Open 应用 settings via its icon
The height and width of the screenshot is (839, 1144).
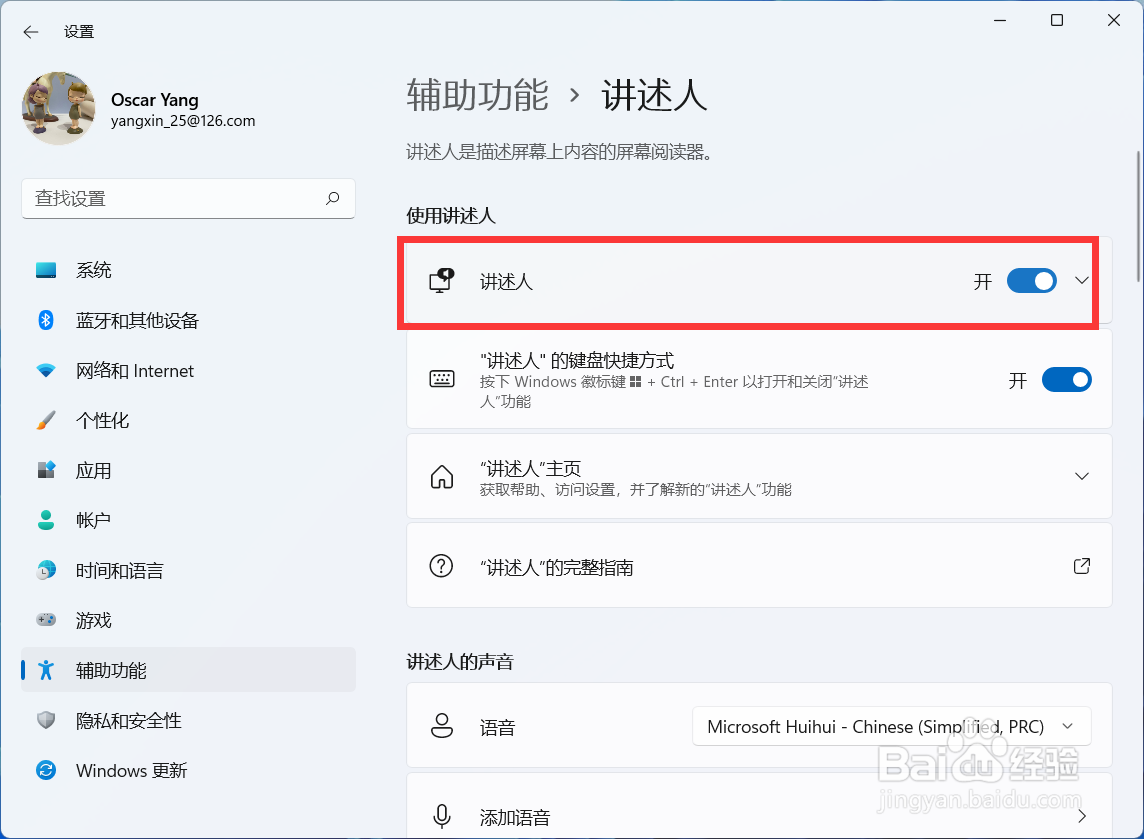(46, 470)
